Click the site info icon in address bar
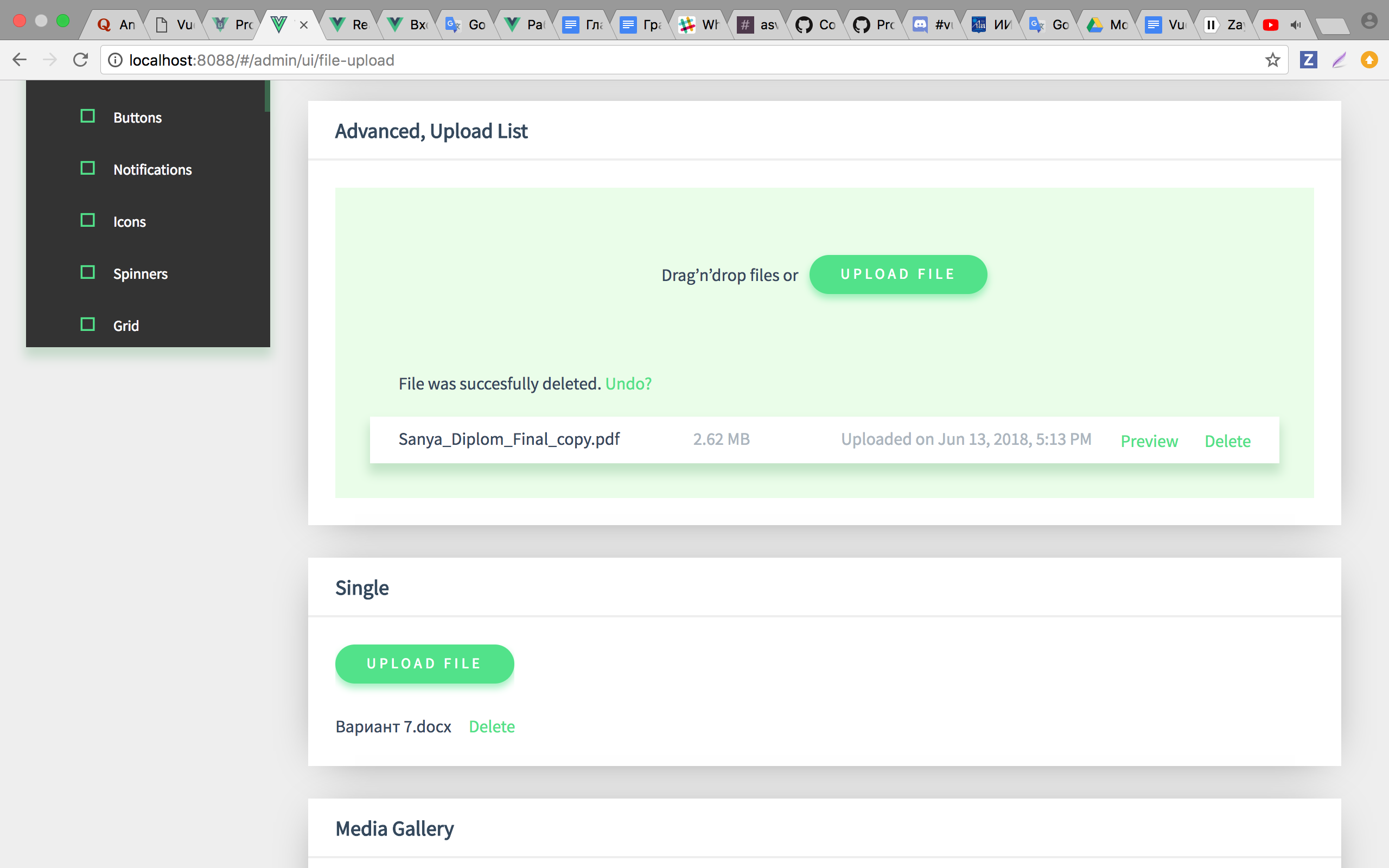Viewport: 1389px width, 868px height. pos(116,60)
